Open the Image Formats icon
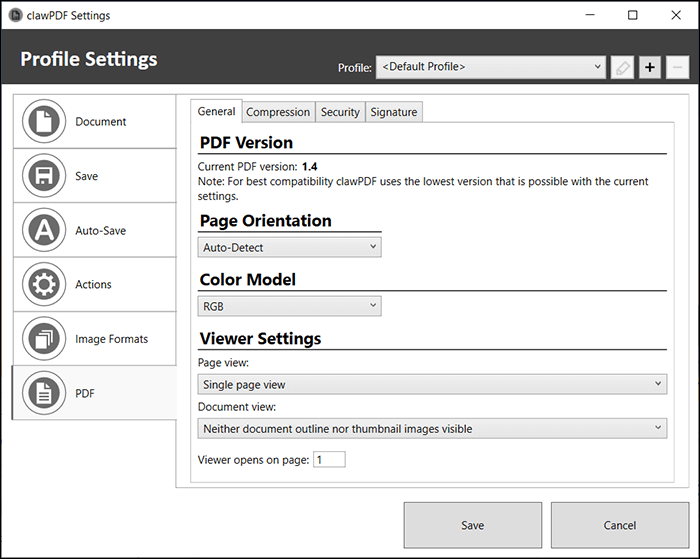Image resolution: width=700 pixels, height=559 pixels. coord(43,339)
